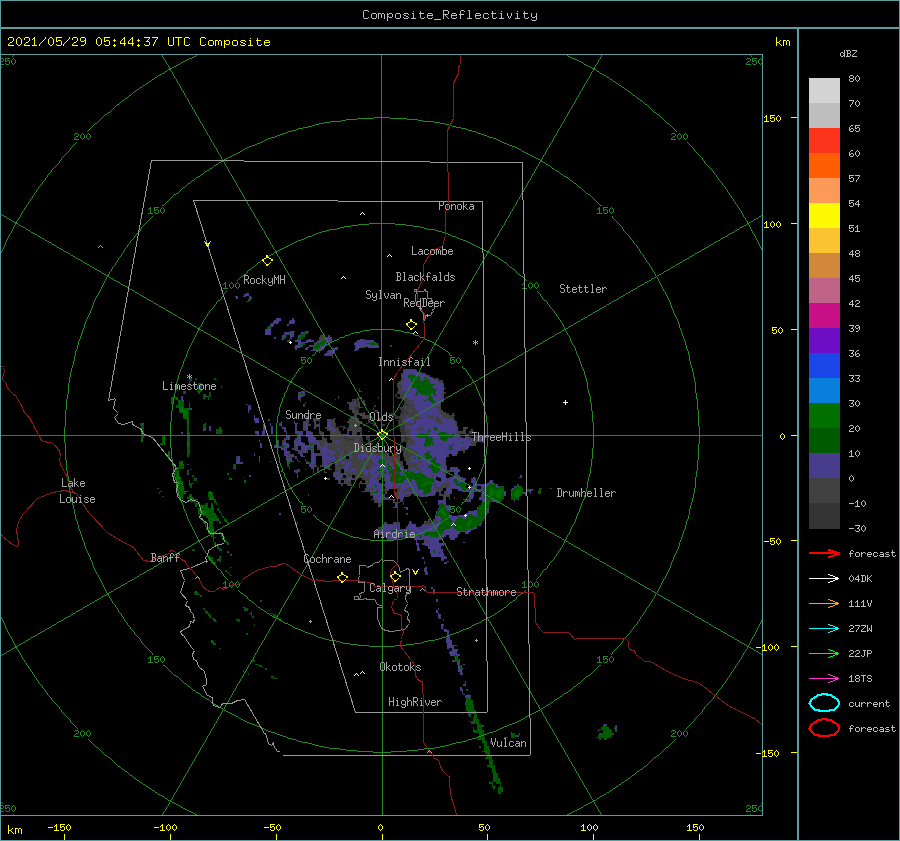
Task: Click the Drumheller city label
Action: point(586,493)
